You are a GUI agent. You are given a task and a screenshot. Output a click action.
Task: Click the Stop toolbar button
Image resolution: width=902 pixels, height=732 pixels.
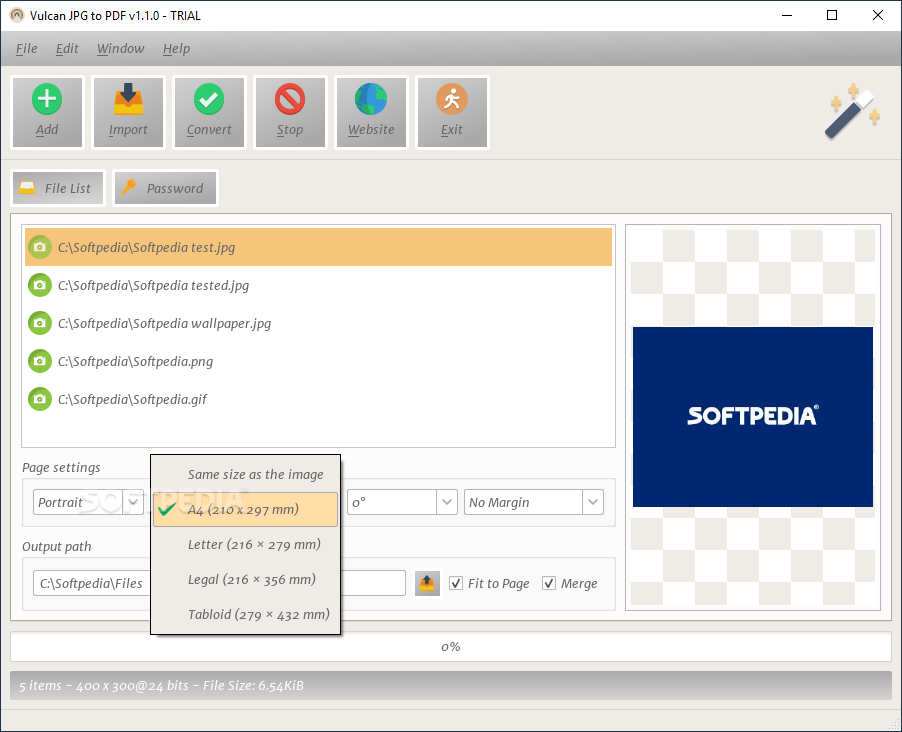click(291, 112)
